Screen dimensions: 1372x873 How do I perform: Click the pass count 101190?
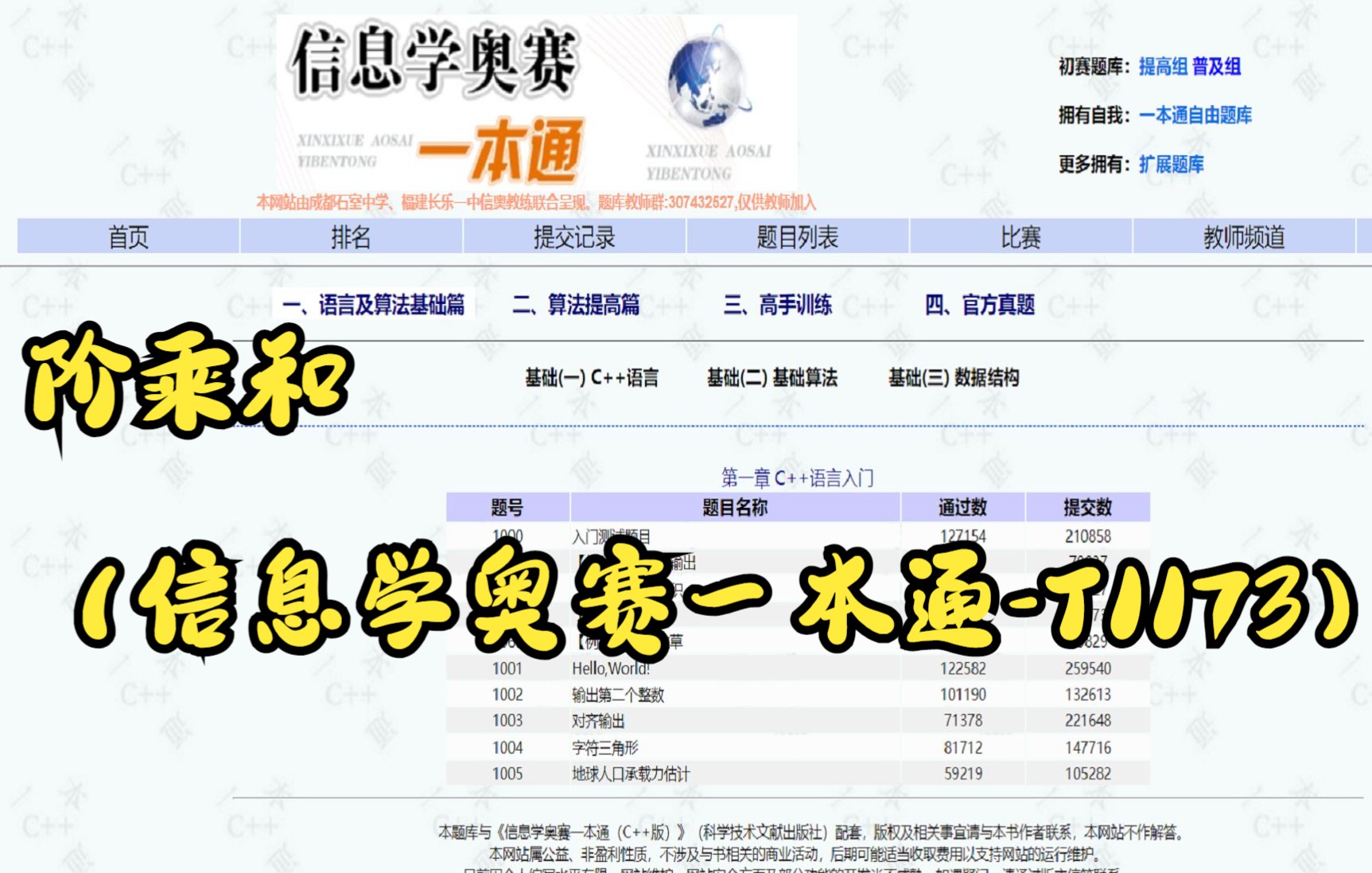pos(963,696)
